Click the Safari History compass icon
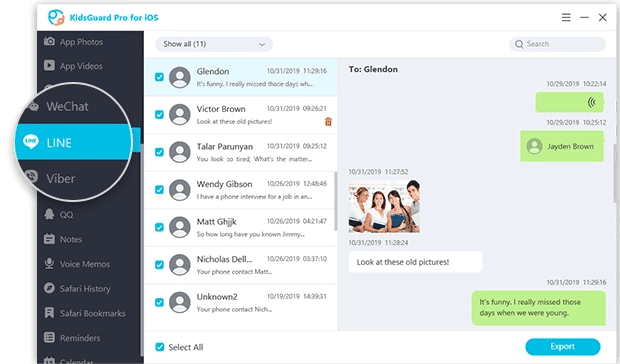620x364 pixels. 49,288
